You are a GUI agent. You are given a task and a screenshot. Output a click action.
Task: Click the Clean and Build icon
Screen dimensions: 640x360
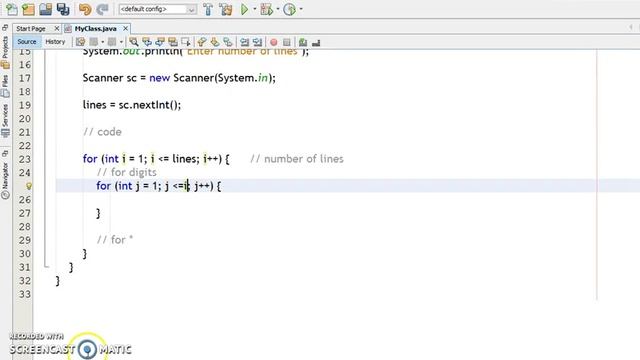226,9
